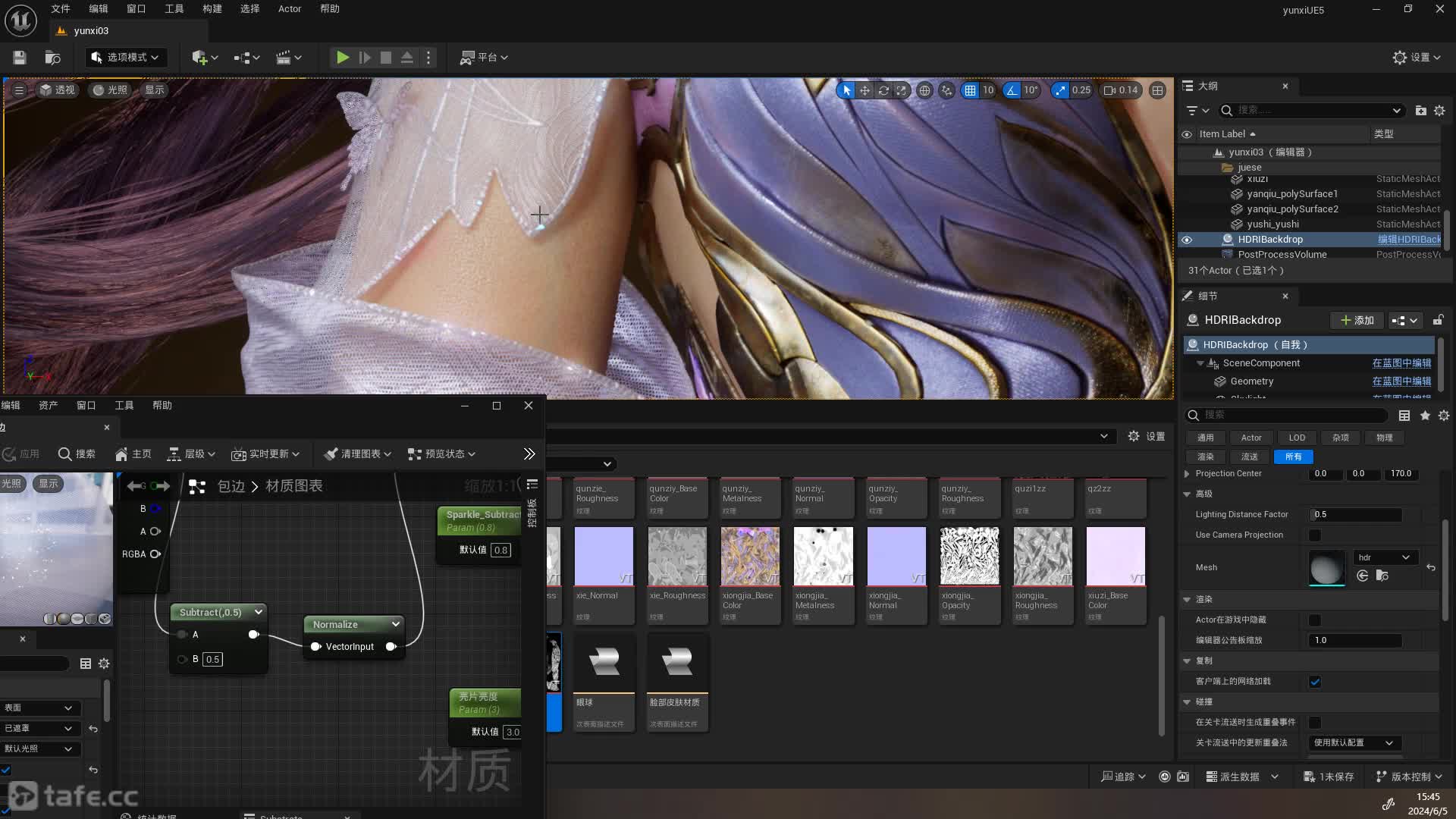Click SceneComponent edit-in-blueprint link

click(x=1401, y=363)
